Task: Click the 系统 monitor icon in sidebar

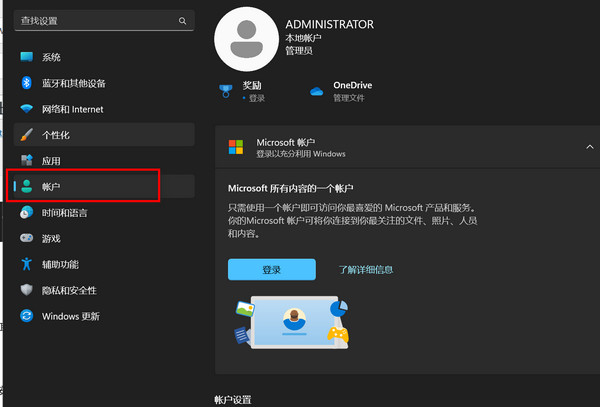Action: point(27,57)
